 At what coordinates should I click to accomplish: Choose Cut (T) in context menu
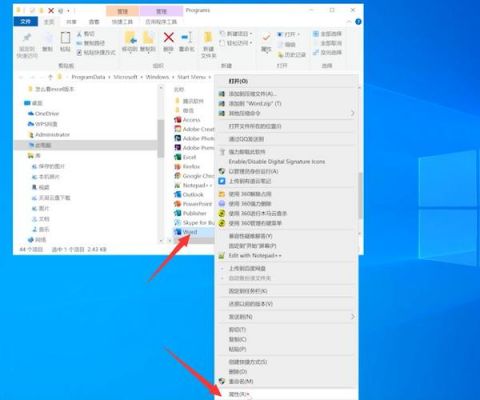click(x=286, y=330)
